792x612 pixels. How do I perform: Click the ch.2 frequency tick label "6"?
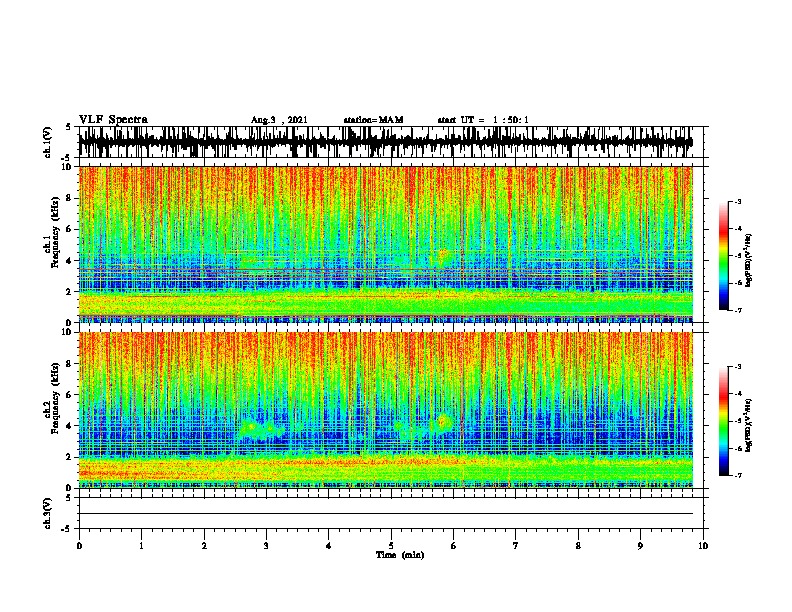click(69, 395)
